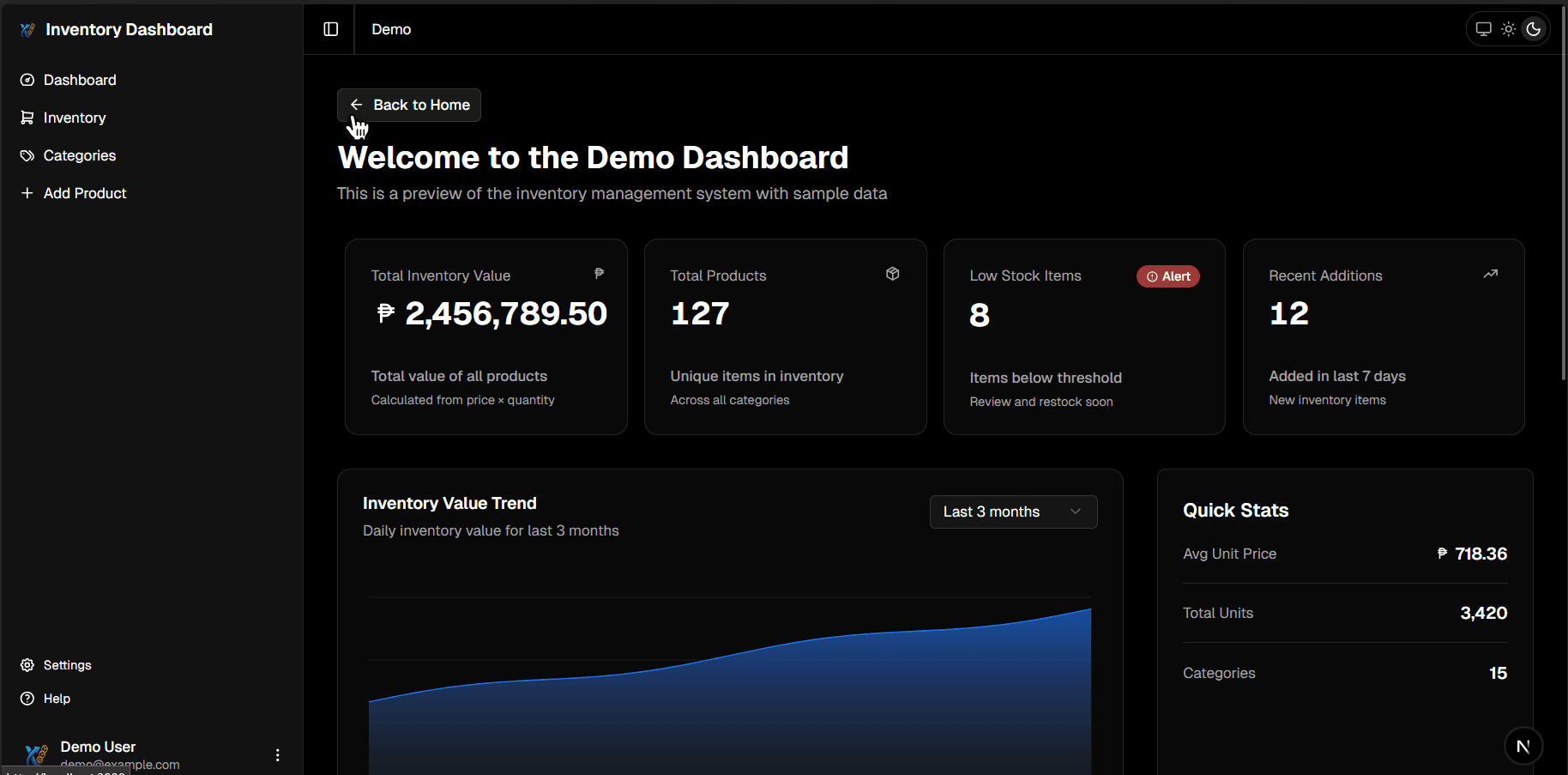Click the Add Product plus icon
1568x775 pixels.
point(27,193)
